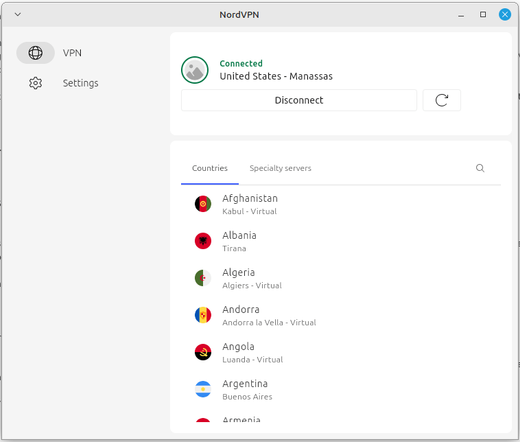Screen dimensions: 520x442
Task: Connect to Angola server
Action: (x=341, y=352)
